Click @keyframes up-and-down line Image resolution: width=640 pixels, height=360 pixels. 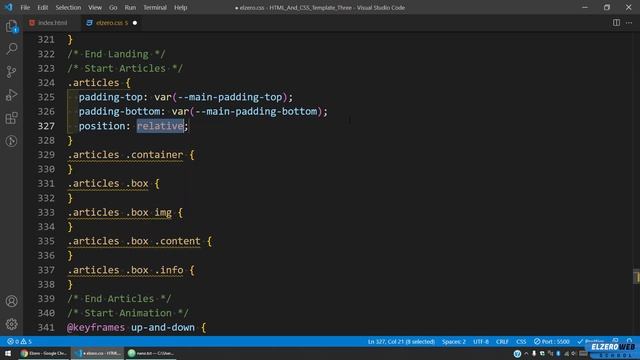[x=136, y=327]
